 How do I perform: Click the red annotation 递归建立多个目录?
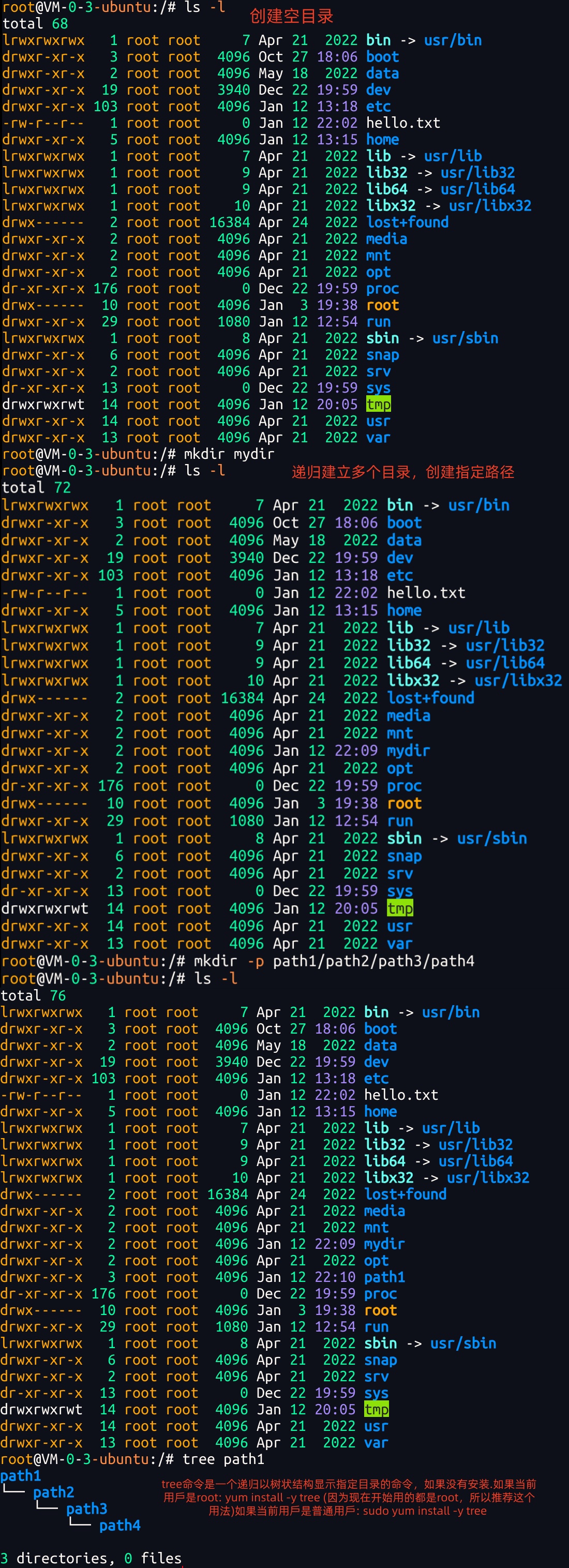[x=353, y=472]
